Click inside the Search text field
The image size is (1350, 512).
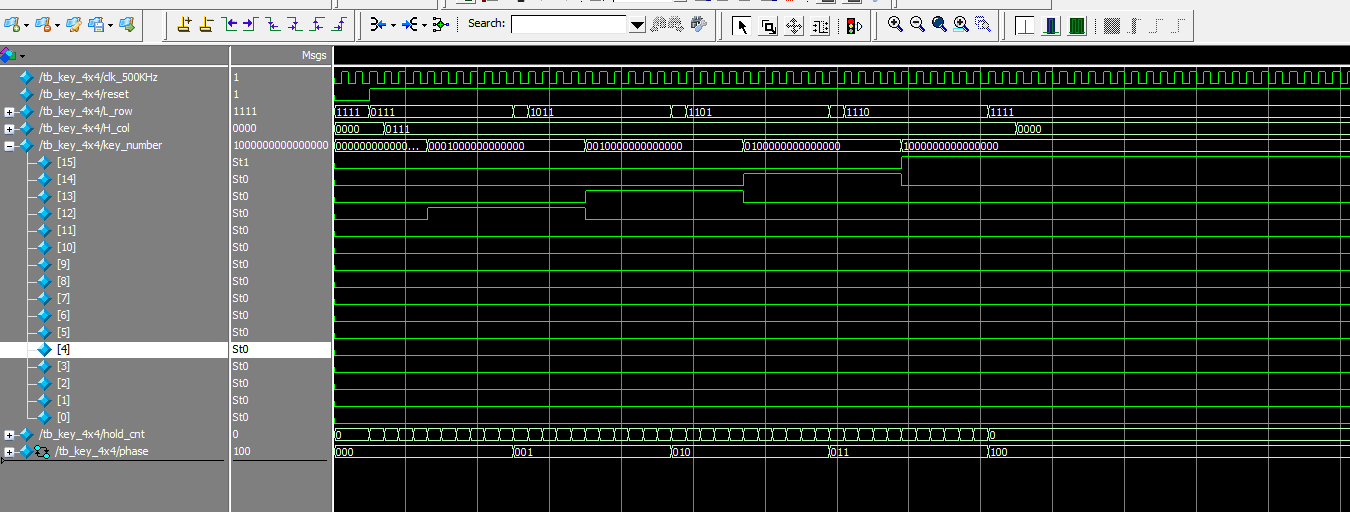pos(569,25)
